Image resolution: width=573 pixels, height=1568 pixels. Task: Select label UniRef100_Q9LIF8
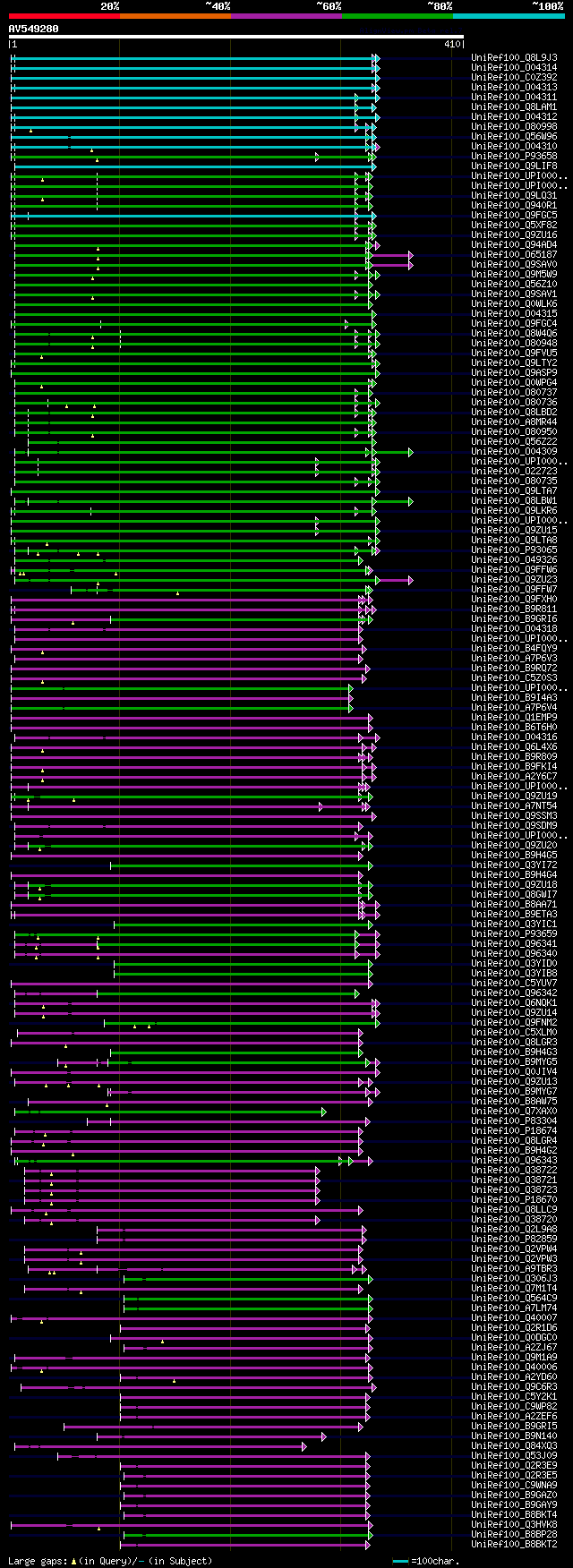pos(514,166)
